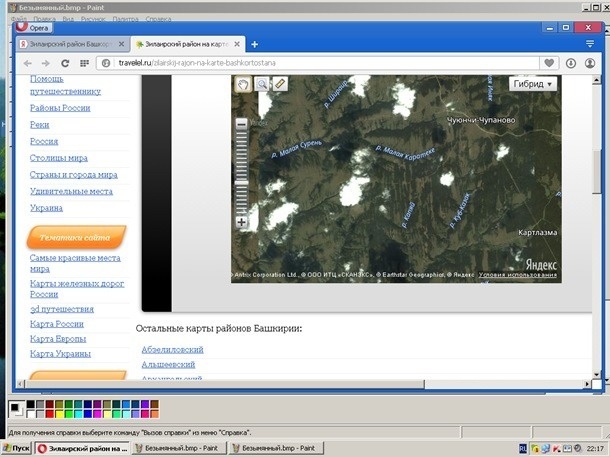Close the first Opera tab
Viewport: 610px width, 457px height.
coord(121,44)
